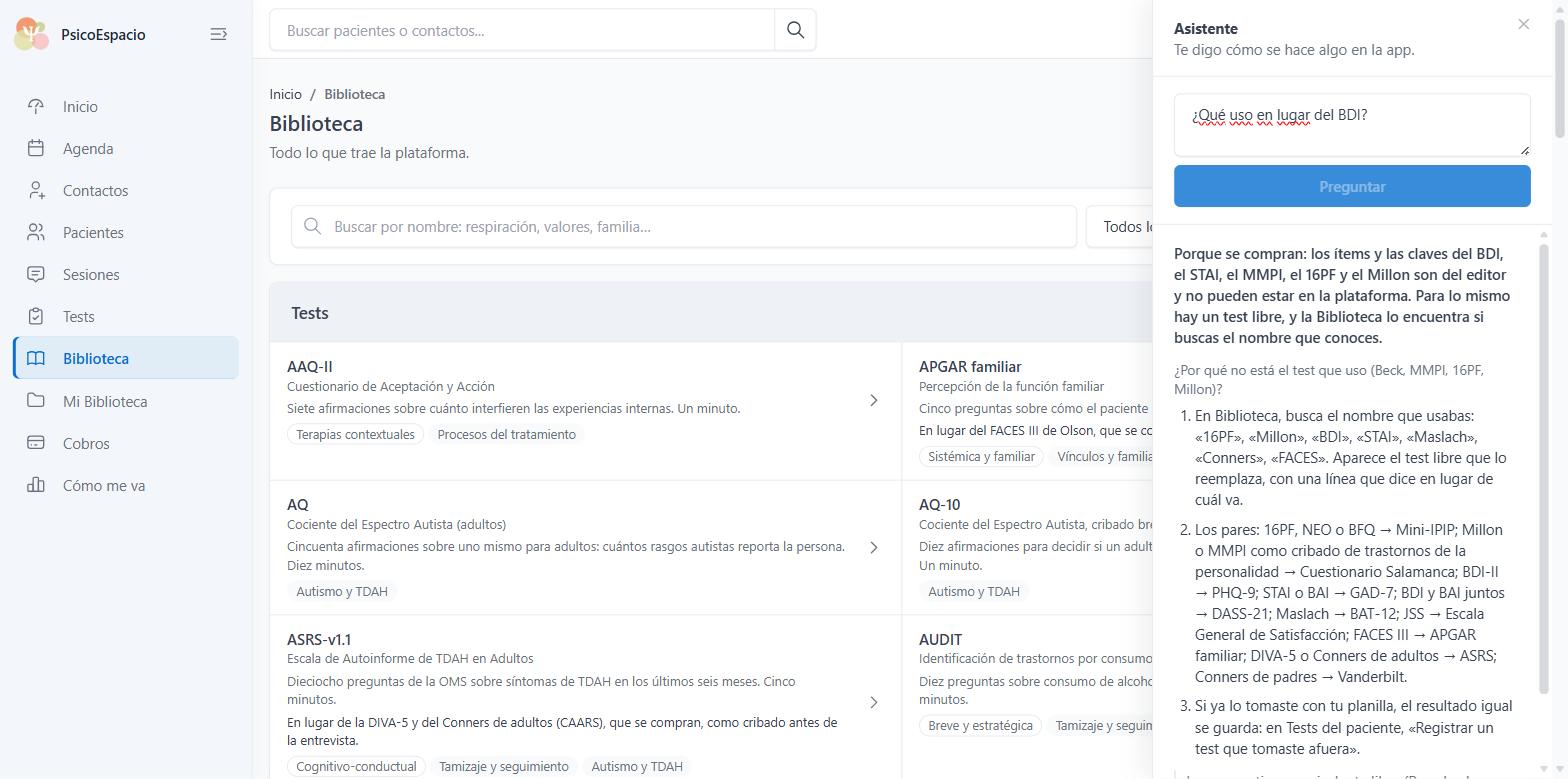Click the Cognitivo-conductual tag
The image size is (1568, 779).
(x=356, y=766)
